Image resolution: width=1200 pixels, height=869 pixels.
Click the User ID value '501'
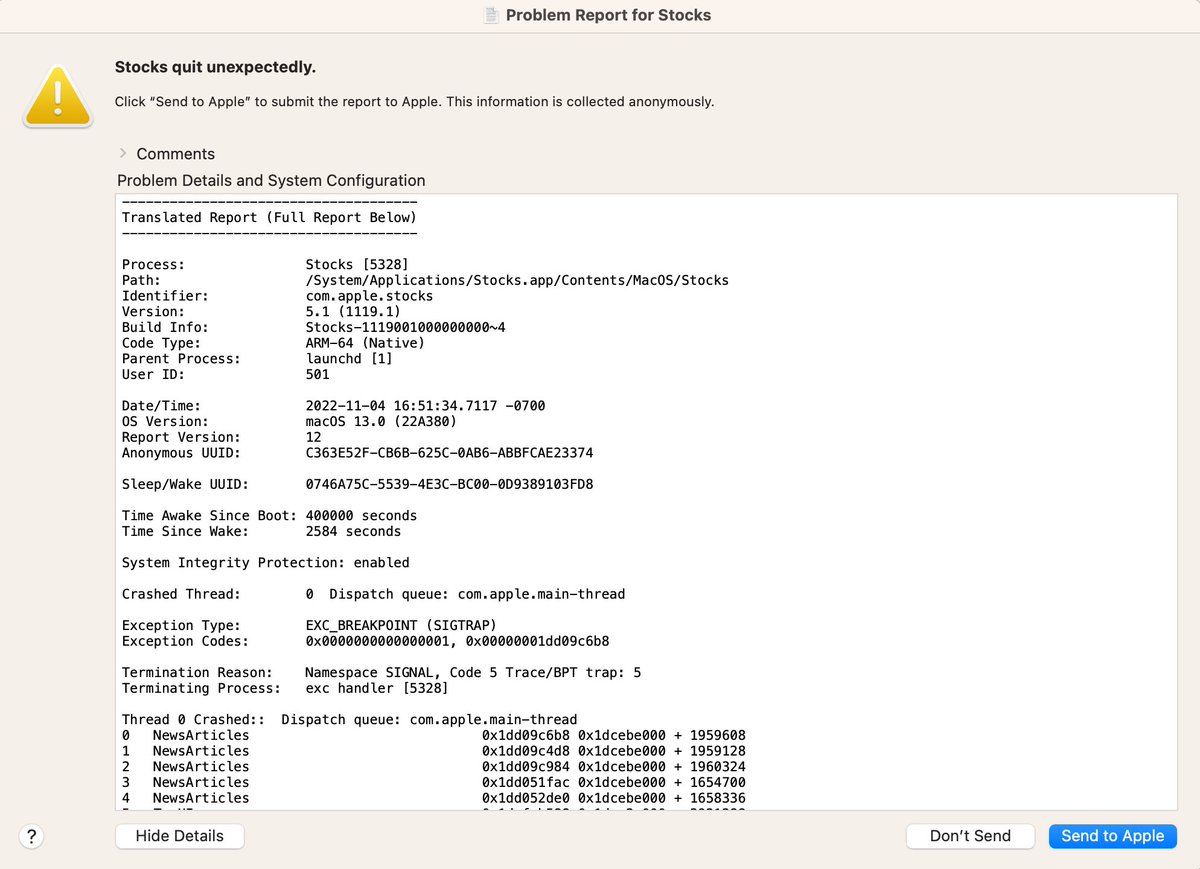317,374
